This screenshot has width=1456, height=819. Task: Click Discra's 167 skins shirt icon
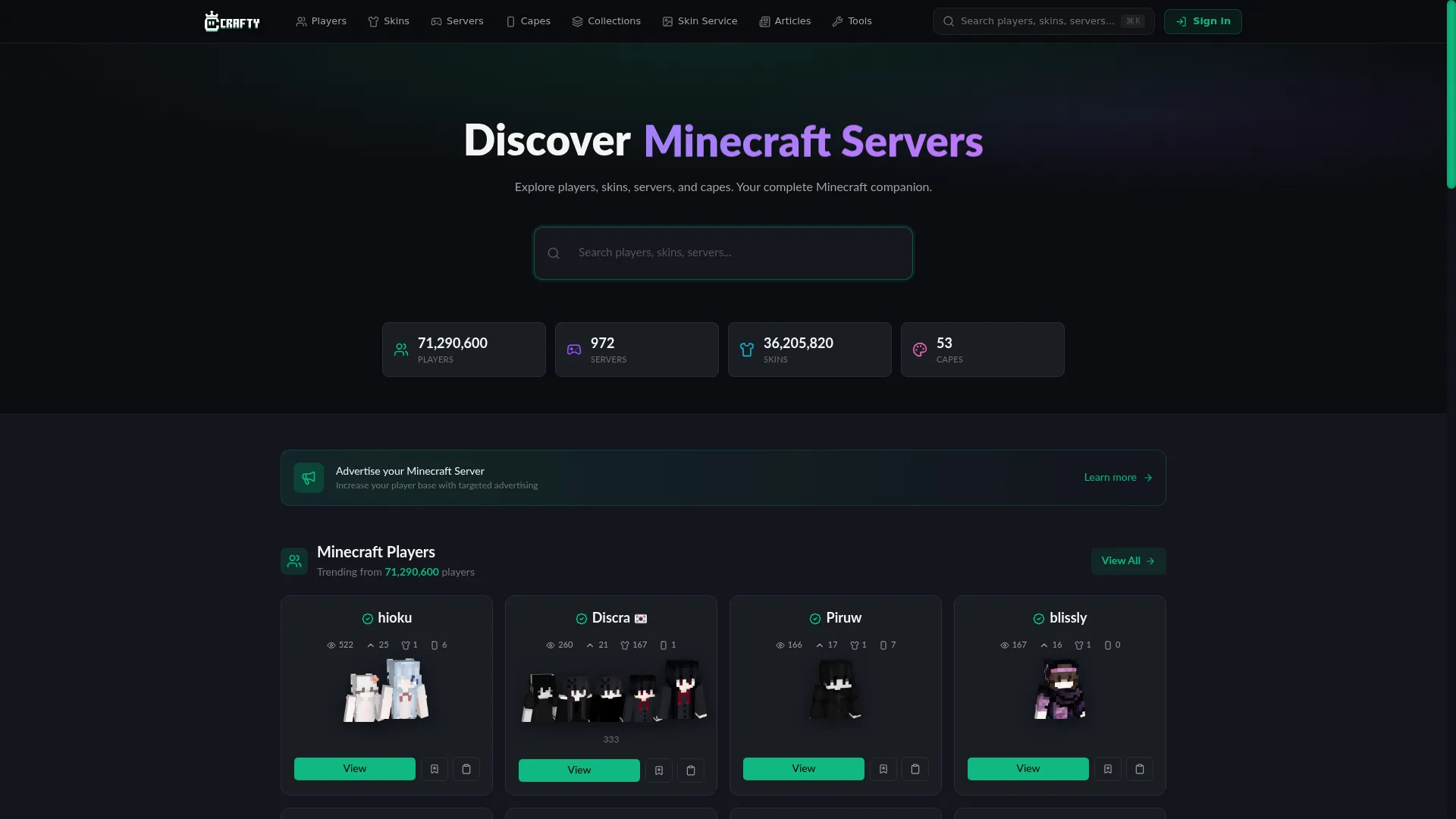point(625,645)
